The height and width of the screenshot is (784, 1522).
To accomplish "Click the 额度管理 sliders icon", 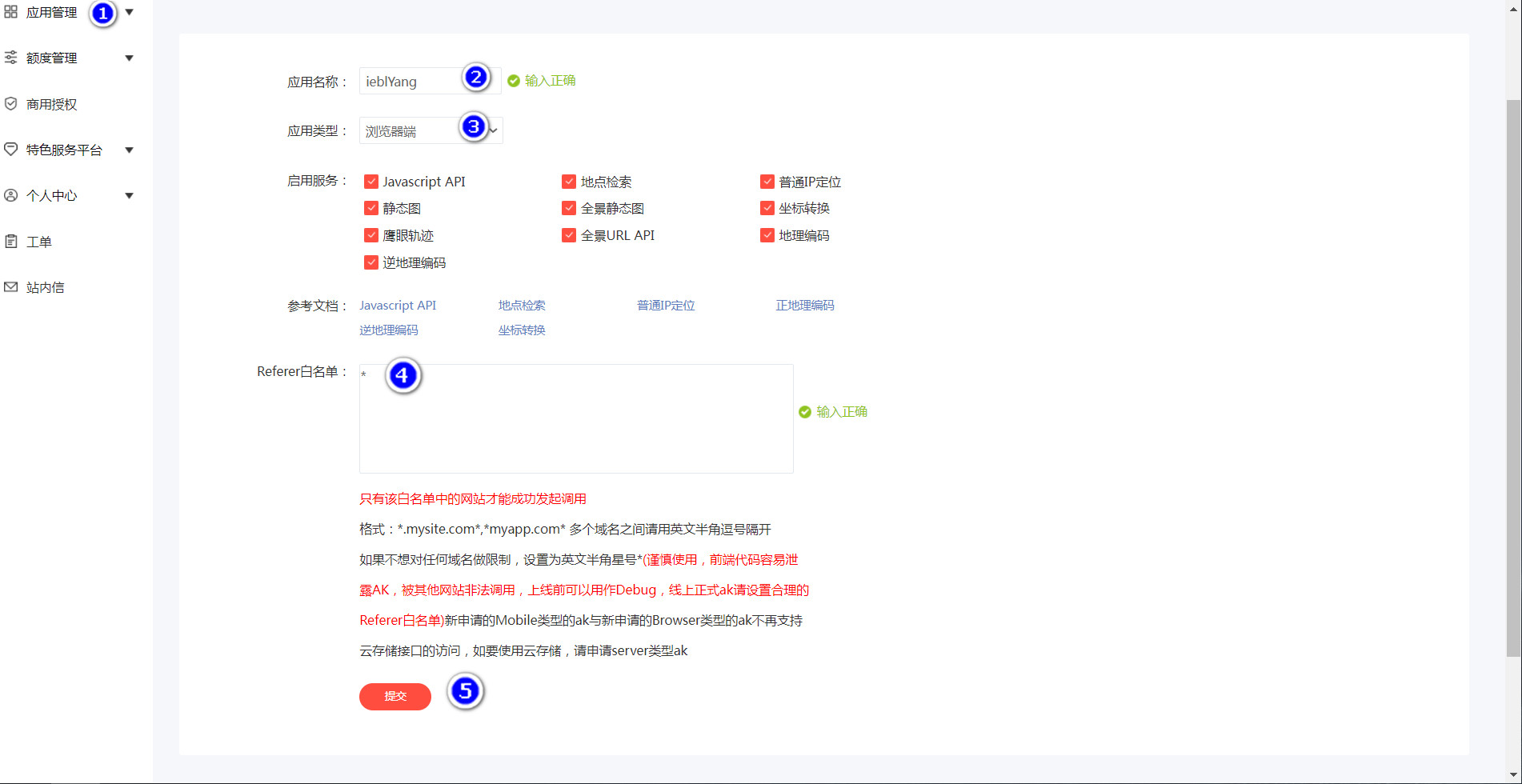I will (10, 58).
